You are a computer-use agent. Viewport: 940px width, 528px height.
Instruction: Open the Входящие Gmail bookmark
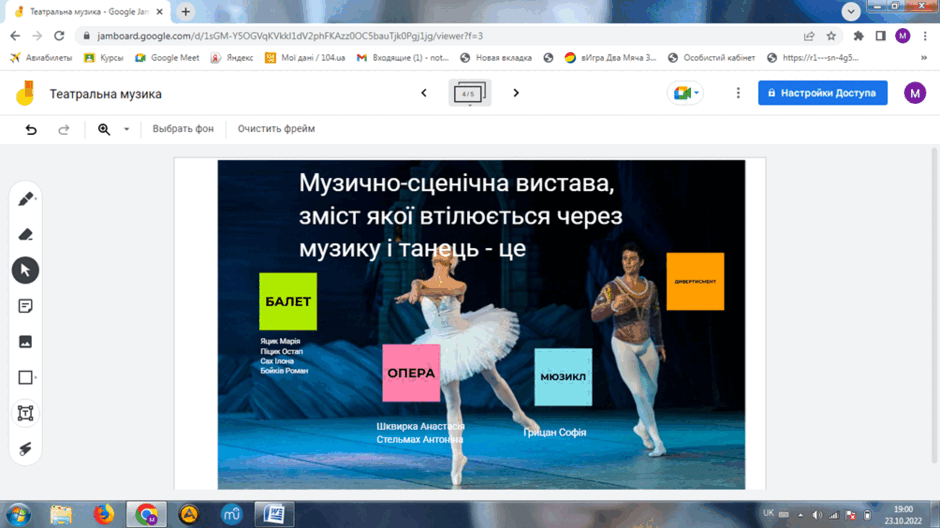coord(403,58)
